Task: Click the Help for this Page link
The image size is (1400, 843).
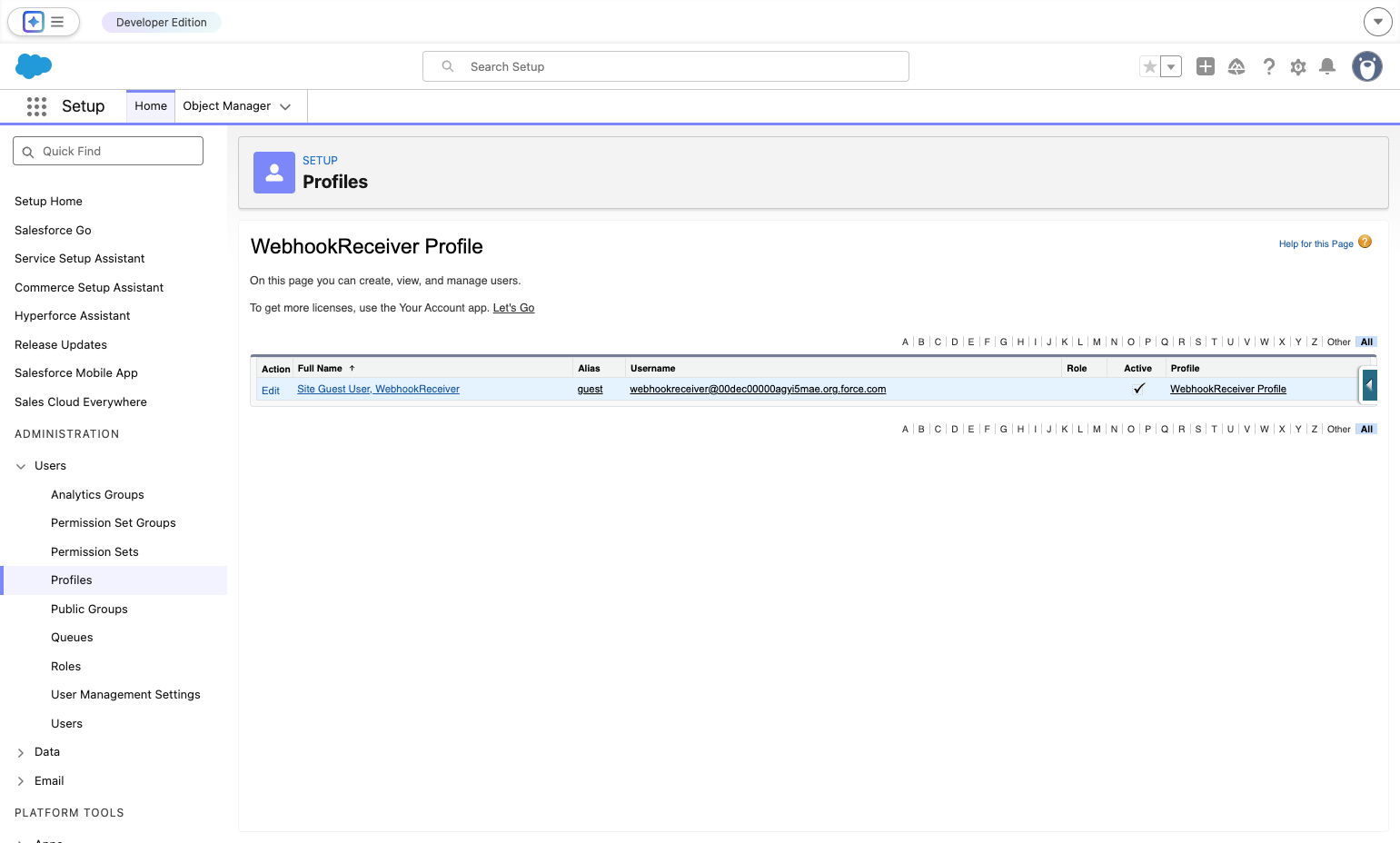Action: click(1316, 243)
